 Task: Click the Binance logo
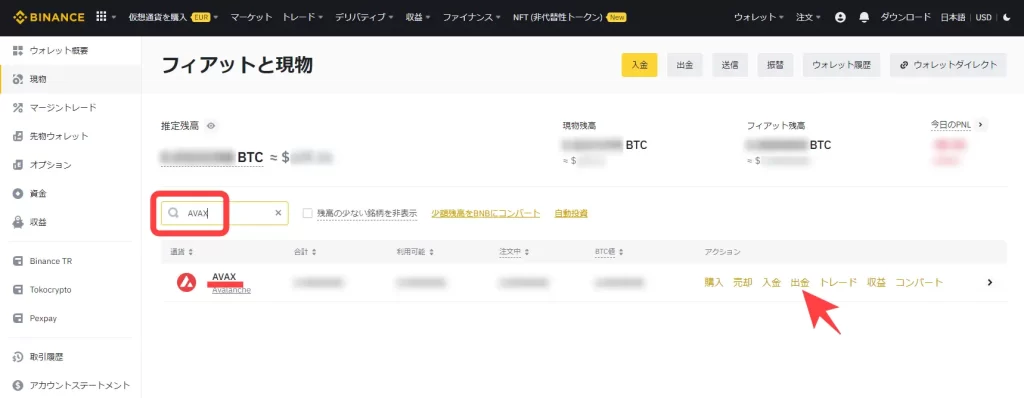[49, 17]
